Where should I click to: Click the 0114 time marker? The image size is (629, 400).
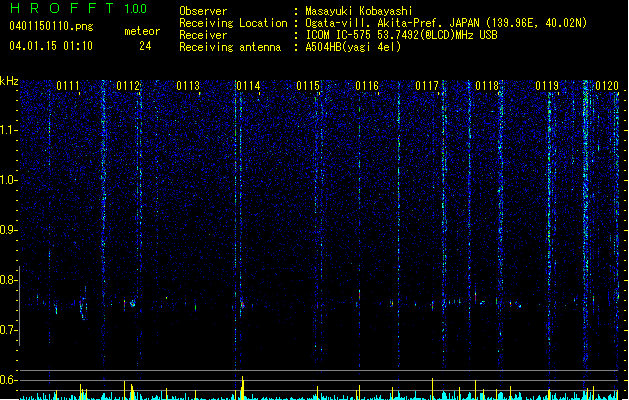[x=248, y=86]
